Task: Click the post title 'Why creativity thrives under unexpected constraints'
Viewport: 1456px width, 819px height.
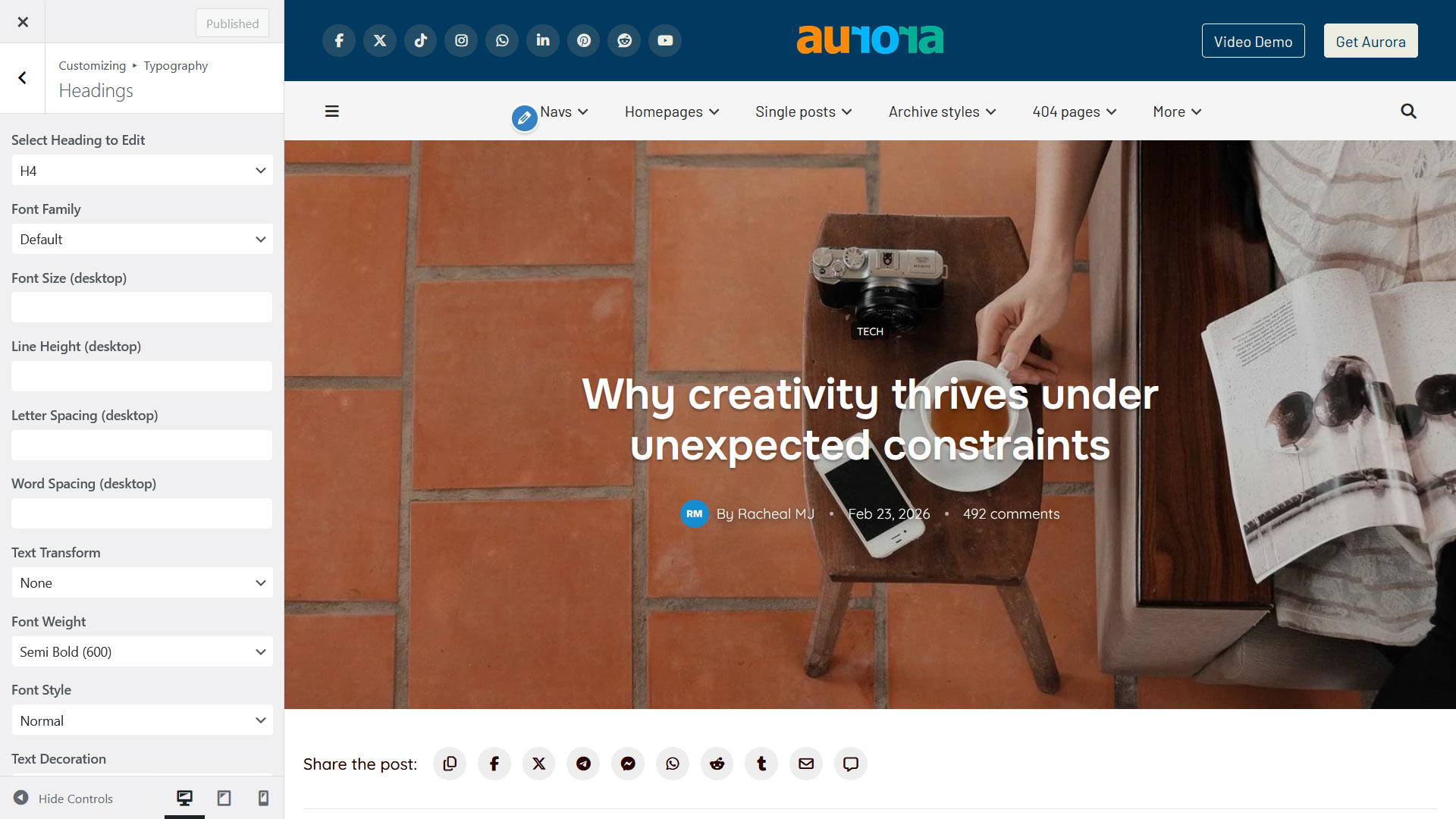Action: (x=870, y=419)
